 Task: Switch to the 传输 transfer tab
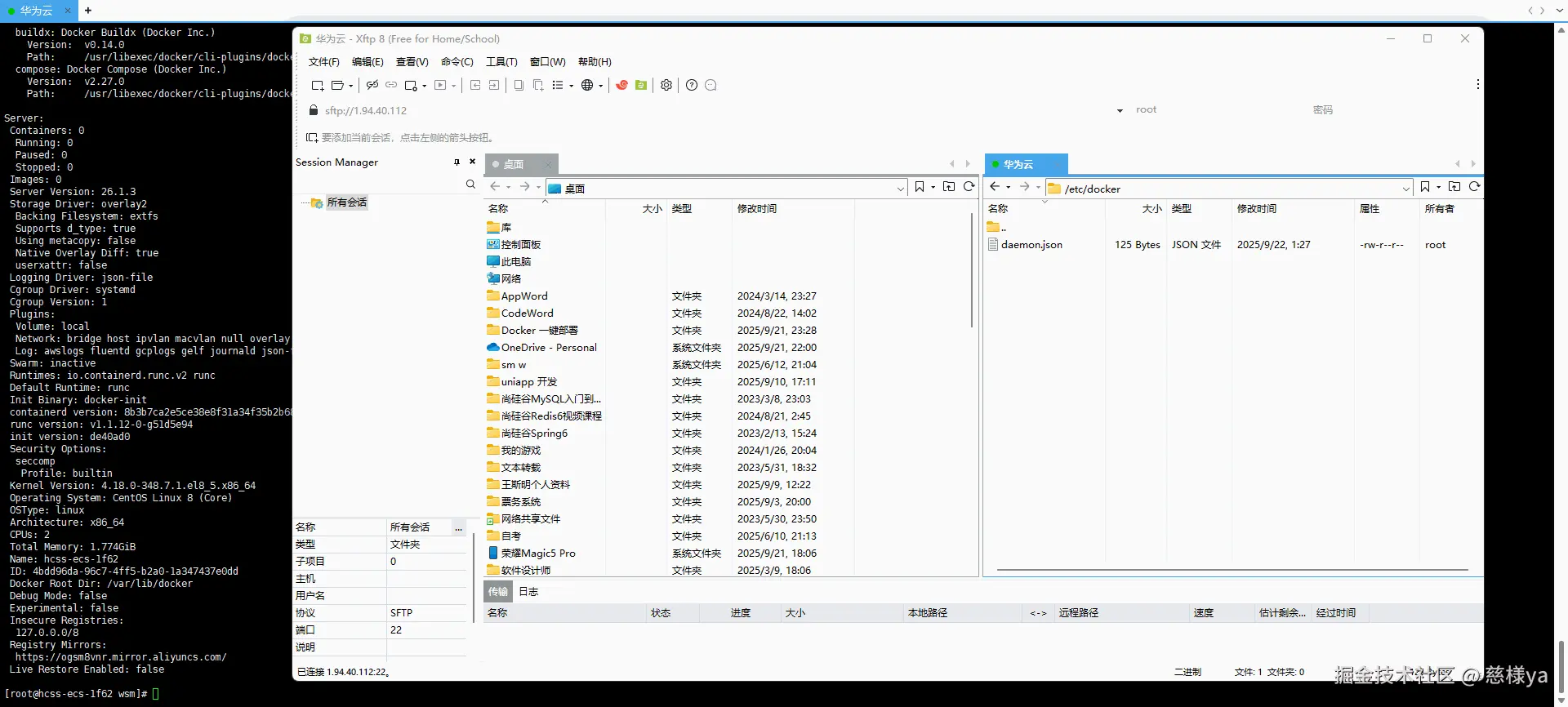click(497, 592)
